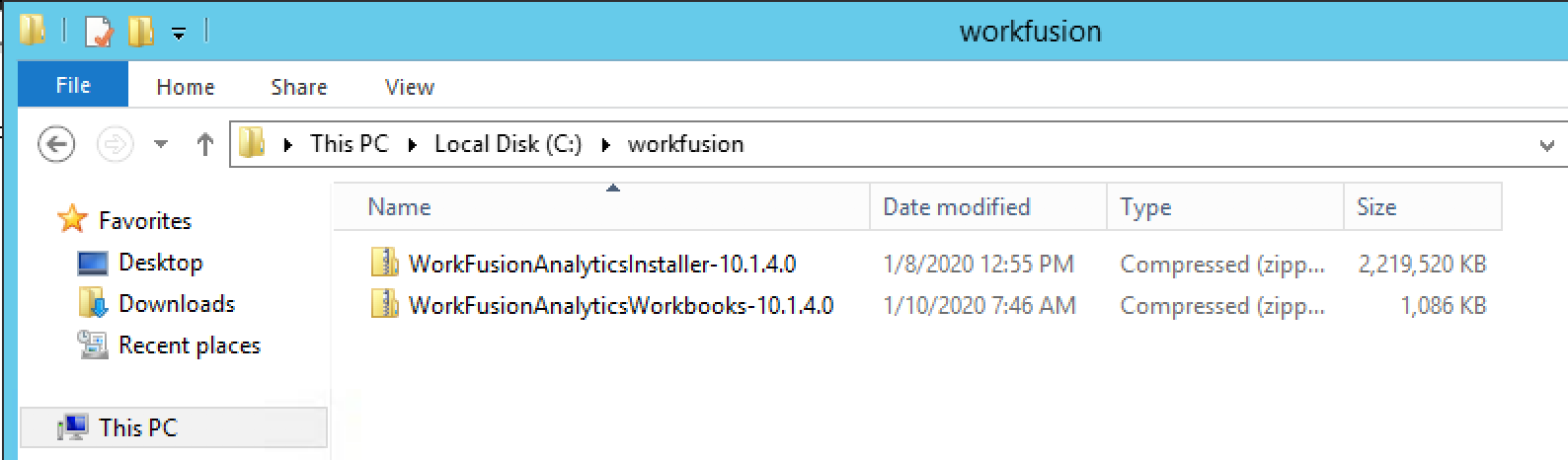This screenshot has height=460, width=1568.
Task: Expand the address bar history dropdown
Action: click(1546, 145)
